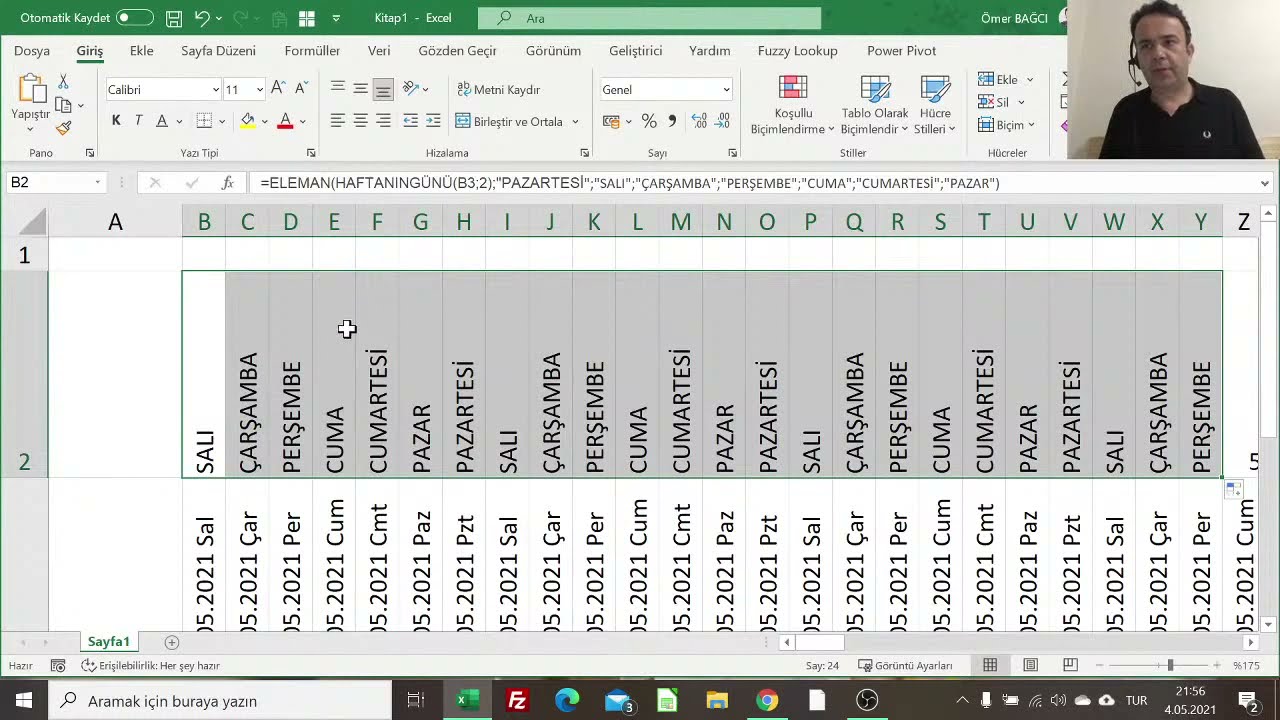Apply the red font color
1280x720 pixels.
click(285, 121)
